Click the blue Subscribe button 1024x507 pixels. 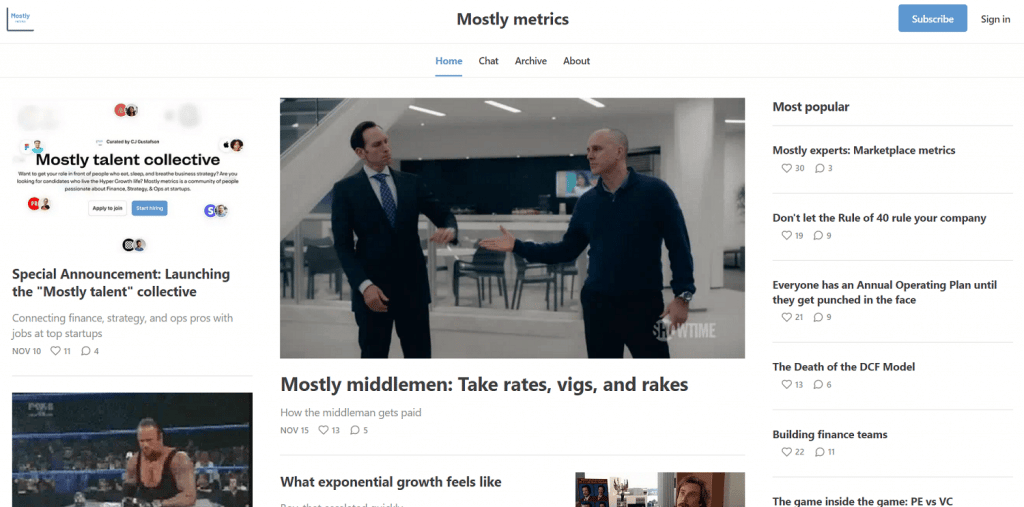click(x=933, y=18)
